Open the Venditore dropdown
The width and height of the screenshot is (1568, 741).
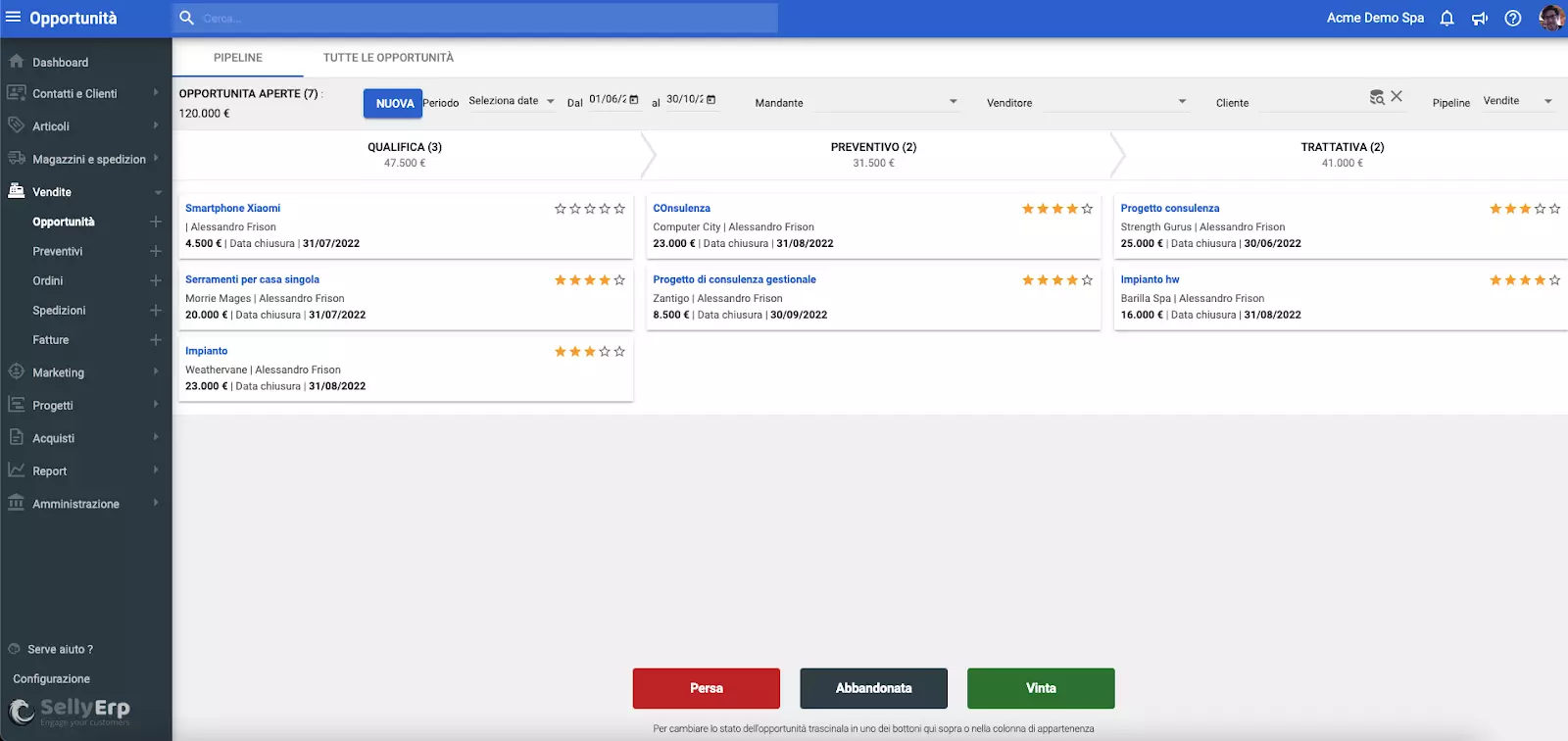[1116, 102]
